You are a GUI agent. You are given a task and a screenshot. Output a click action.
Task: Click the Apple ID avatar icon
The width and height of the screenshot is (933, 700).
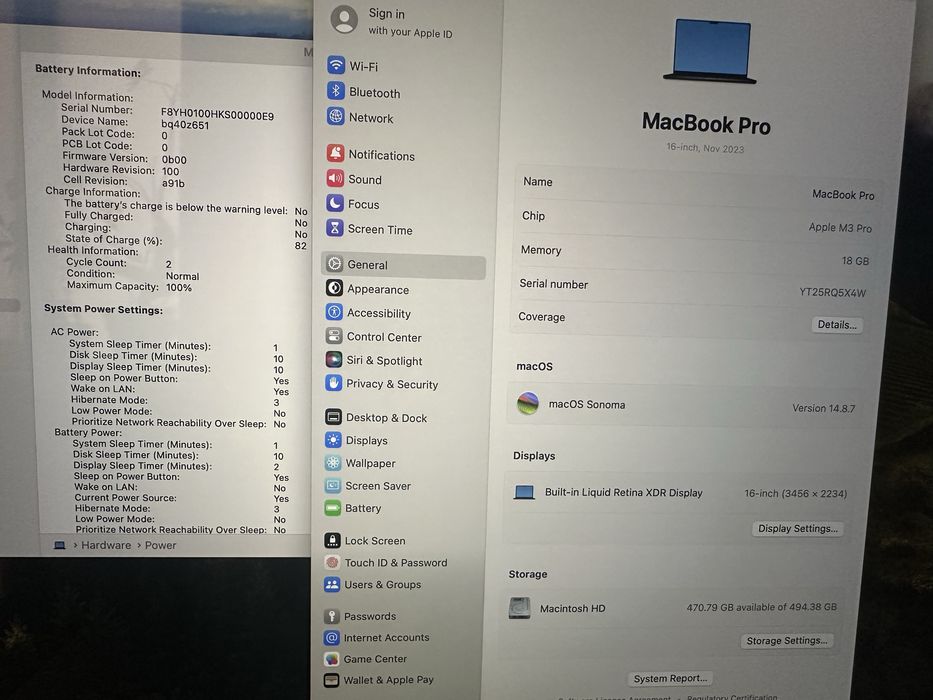point(344,20)
